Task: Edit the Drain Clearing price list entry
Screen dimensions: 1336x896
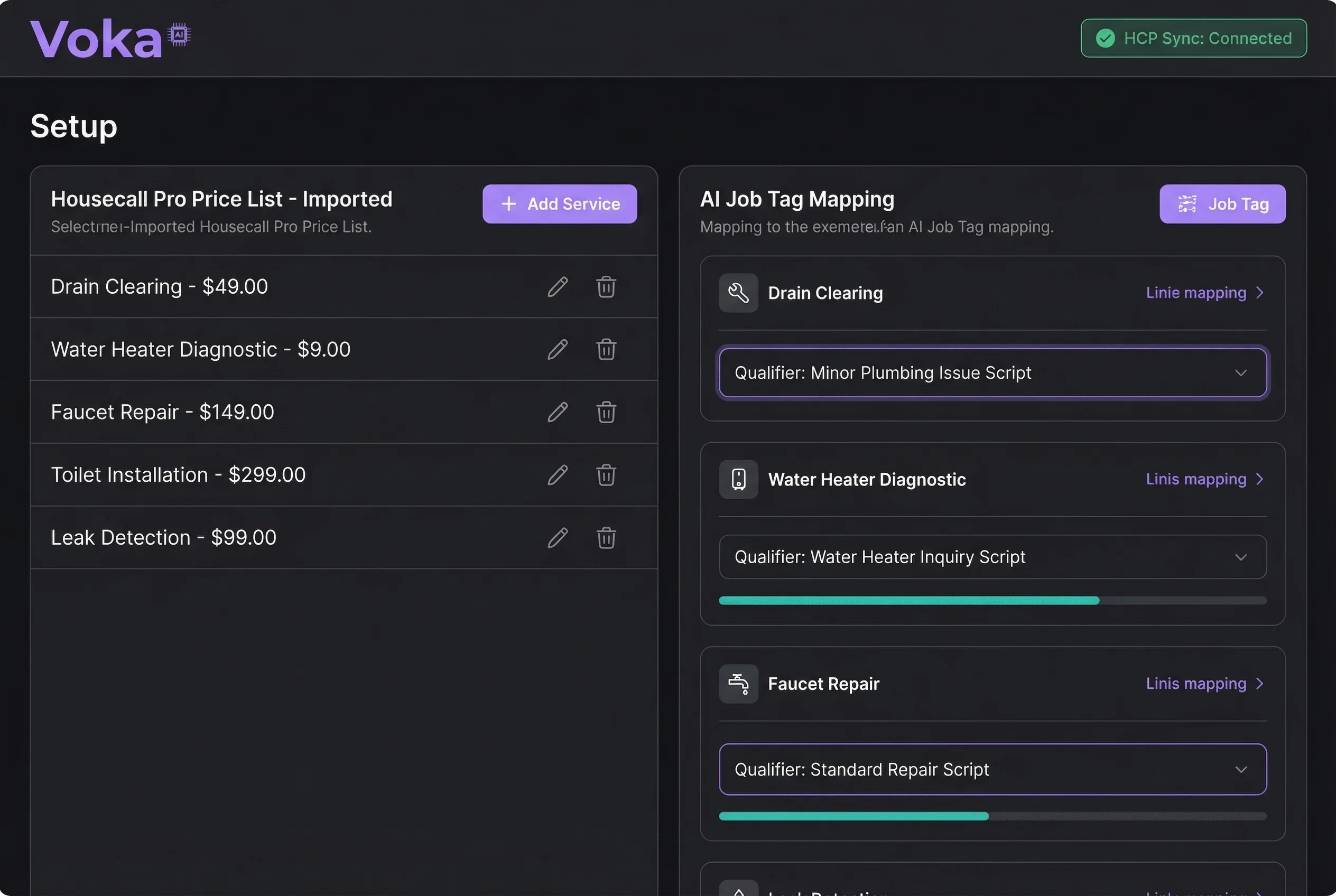Action: tap(558, 287)
